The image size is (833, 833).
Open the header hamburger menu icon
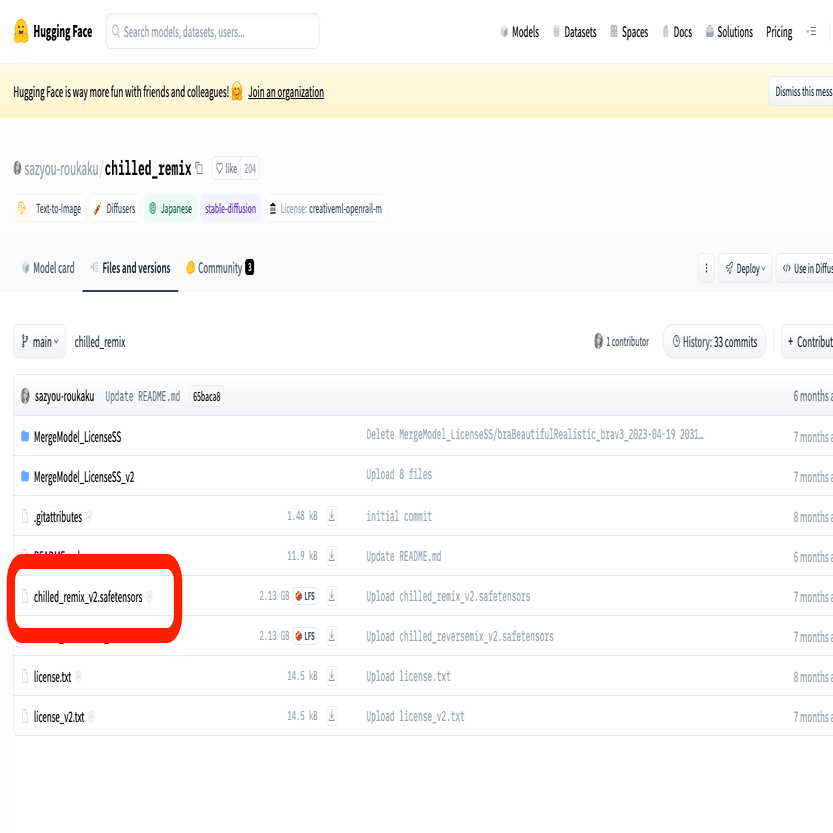(x=811, y=32)
